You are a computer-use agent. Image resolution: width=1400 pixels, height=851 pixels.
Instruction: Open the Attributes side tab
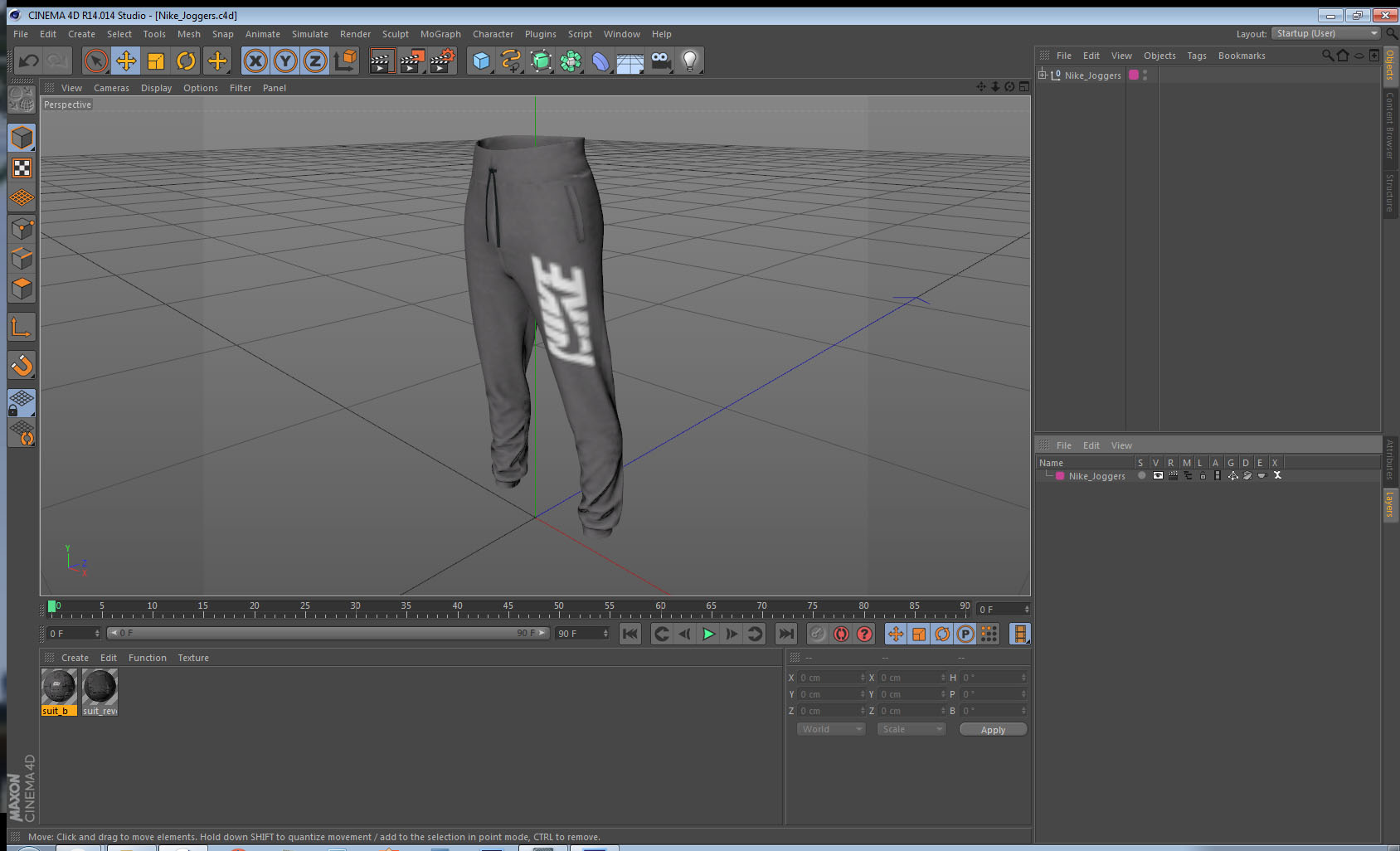coord(1390,460)
